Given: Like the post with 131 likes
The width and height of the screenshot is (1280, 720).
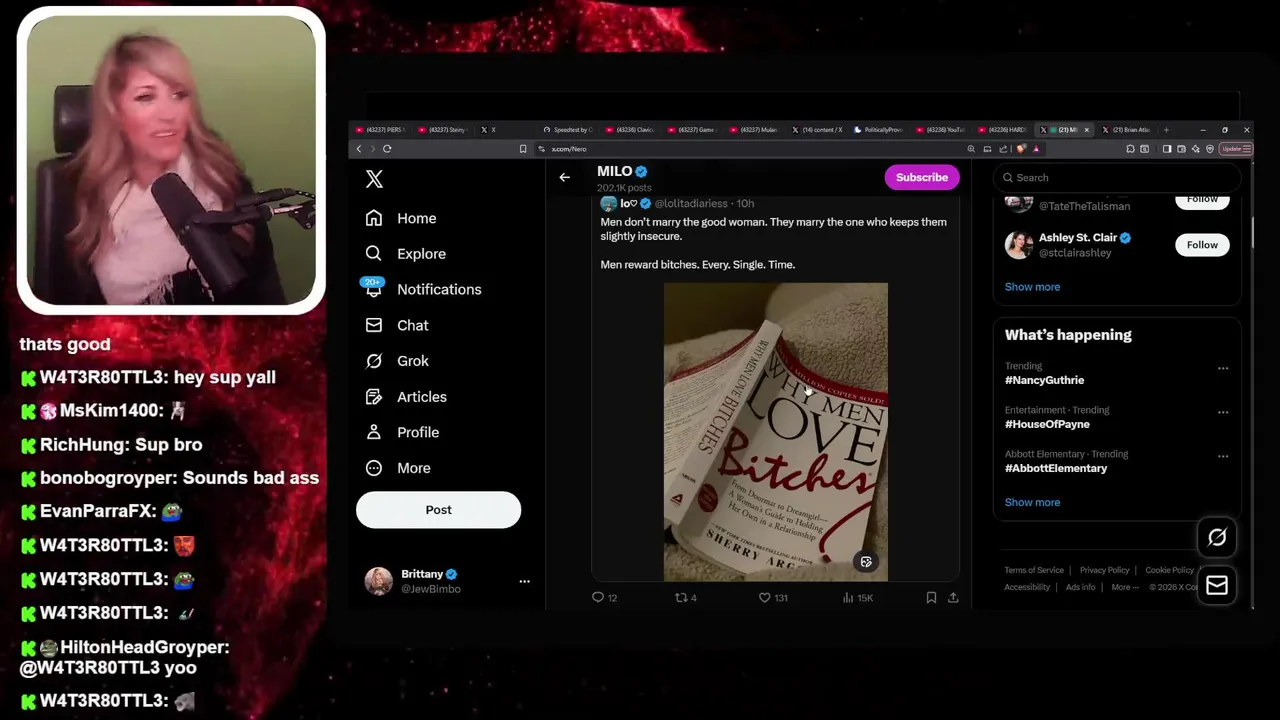Looking at the screenshot, I should 764,597.
